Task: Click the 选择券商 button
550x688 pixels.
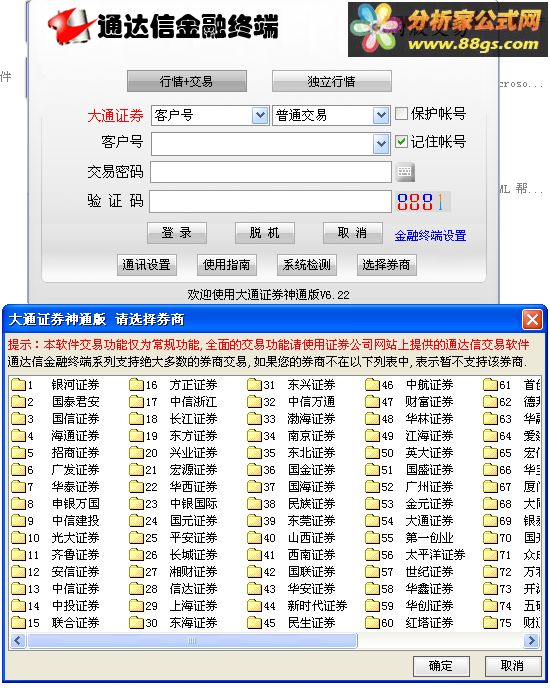Action: click(x=386, y=265)
